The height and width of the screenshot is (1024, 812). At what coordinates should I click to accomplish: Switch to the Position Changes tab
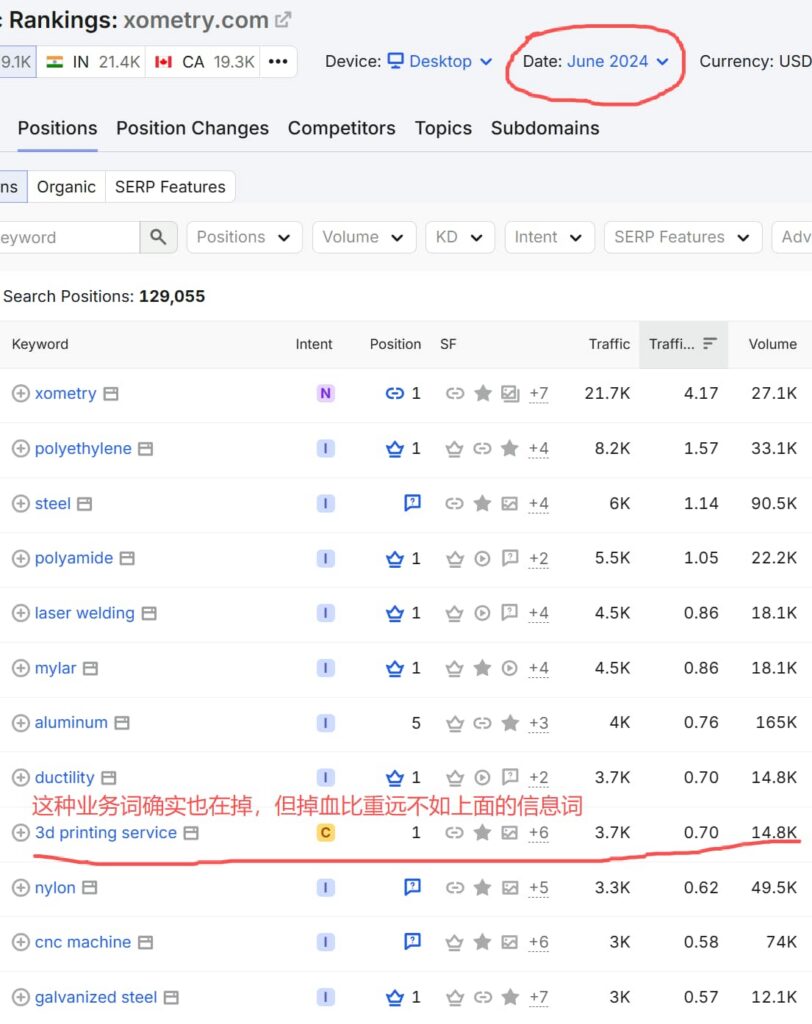pyautogui.click(x=193, y=128)
